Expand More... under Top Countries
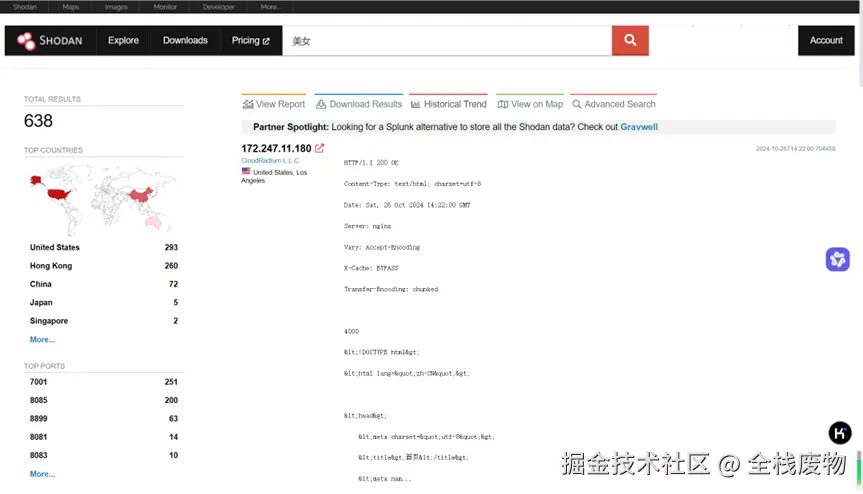Viewport: 863px width, 494px height. 42,339
